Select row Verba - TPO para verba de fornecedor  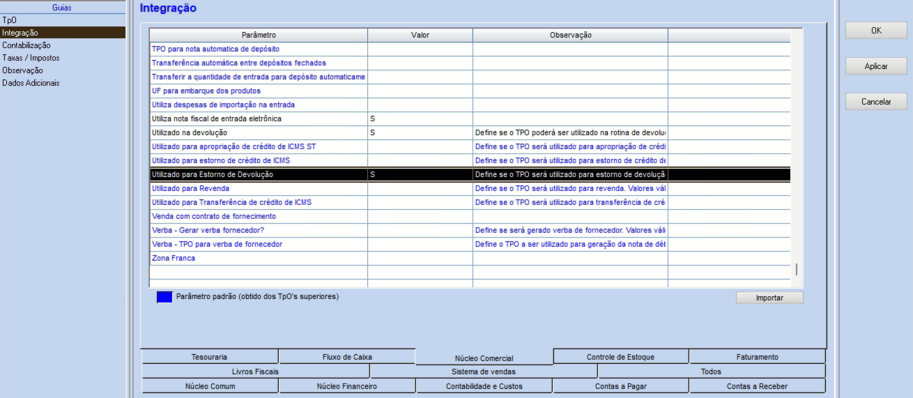coord(469,244)
